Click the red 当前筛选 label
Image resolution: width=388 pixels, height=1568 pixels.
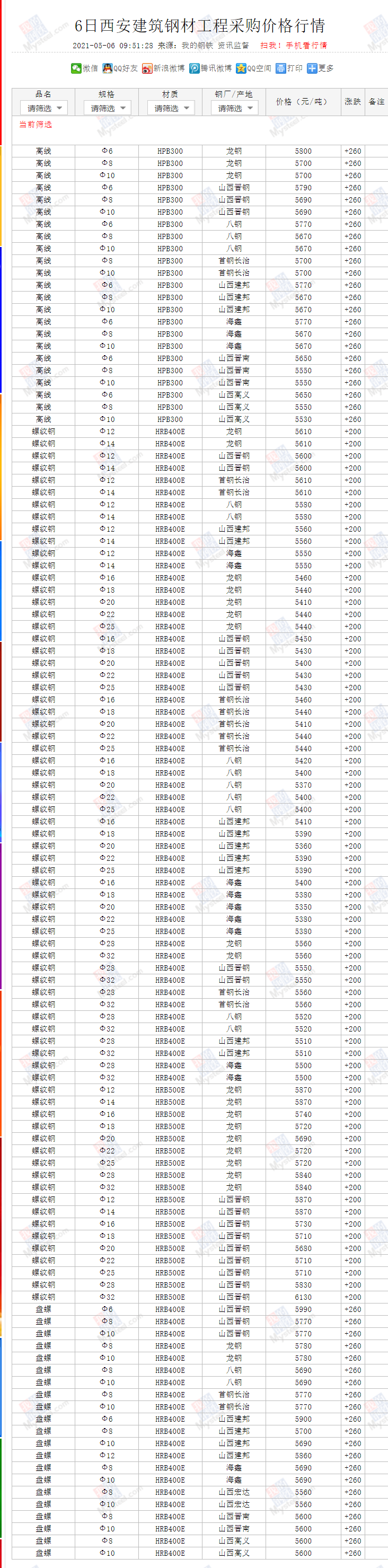36,124
